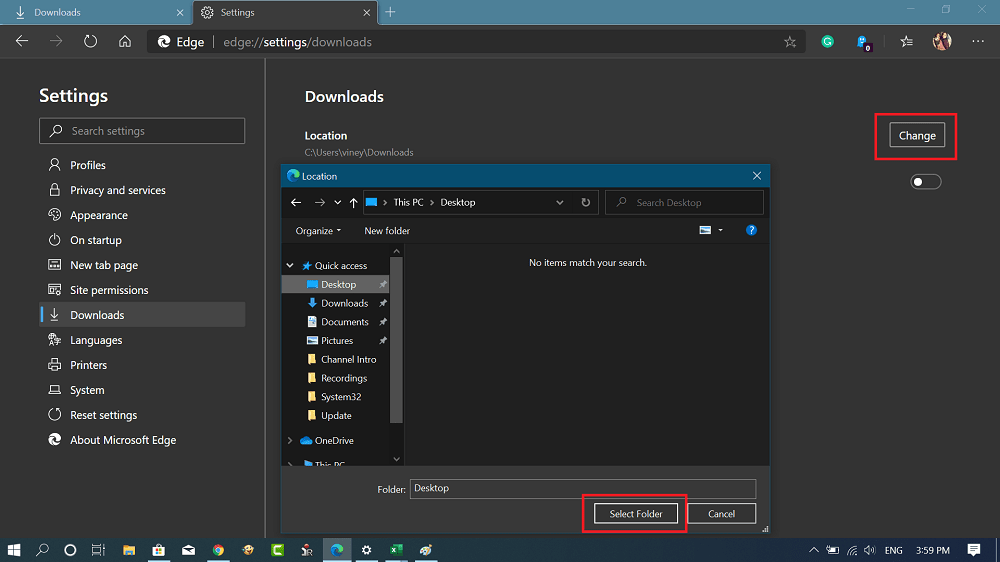The image size is (1000, 562).
Task: Open the Favorites list icon
Action: click(x=906, y=41)
